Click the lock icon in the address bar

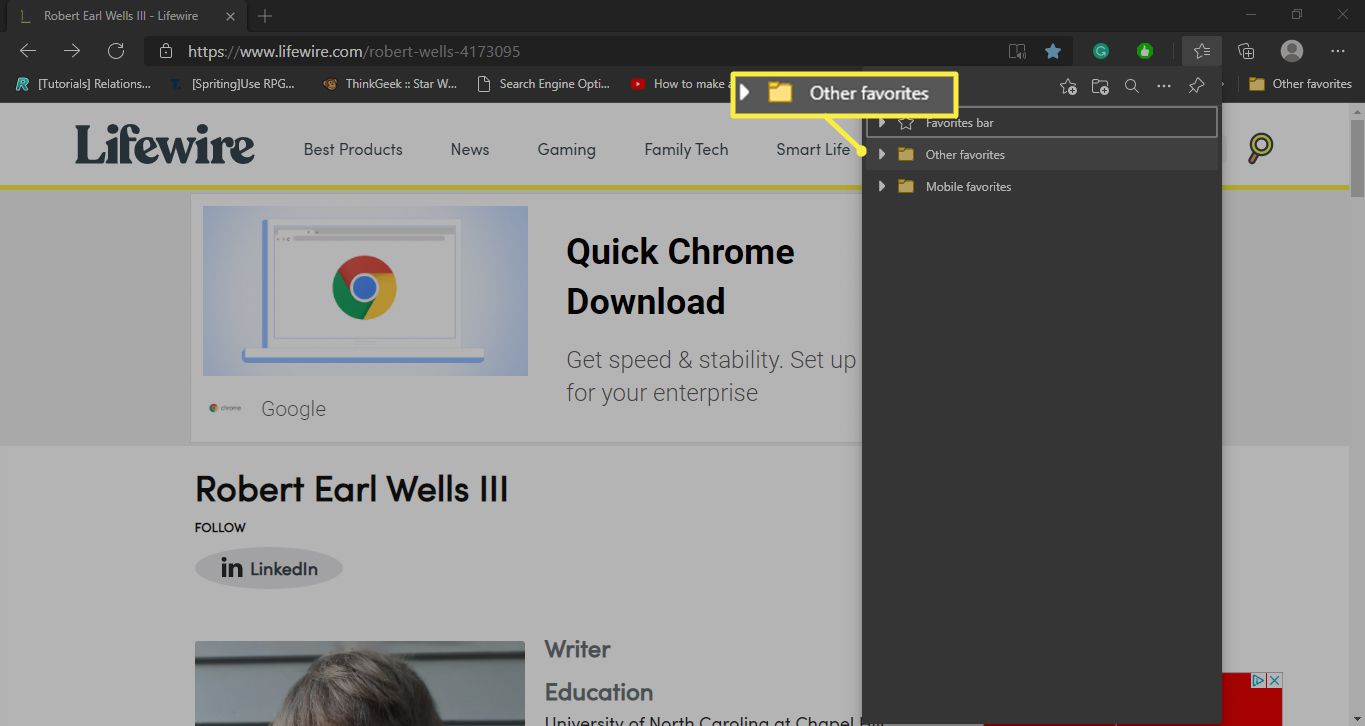[168, 51]
